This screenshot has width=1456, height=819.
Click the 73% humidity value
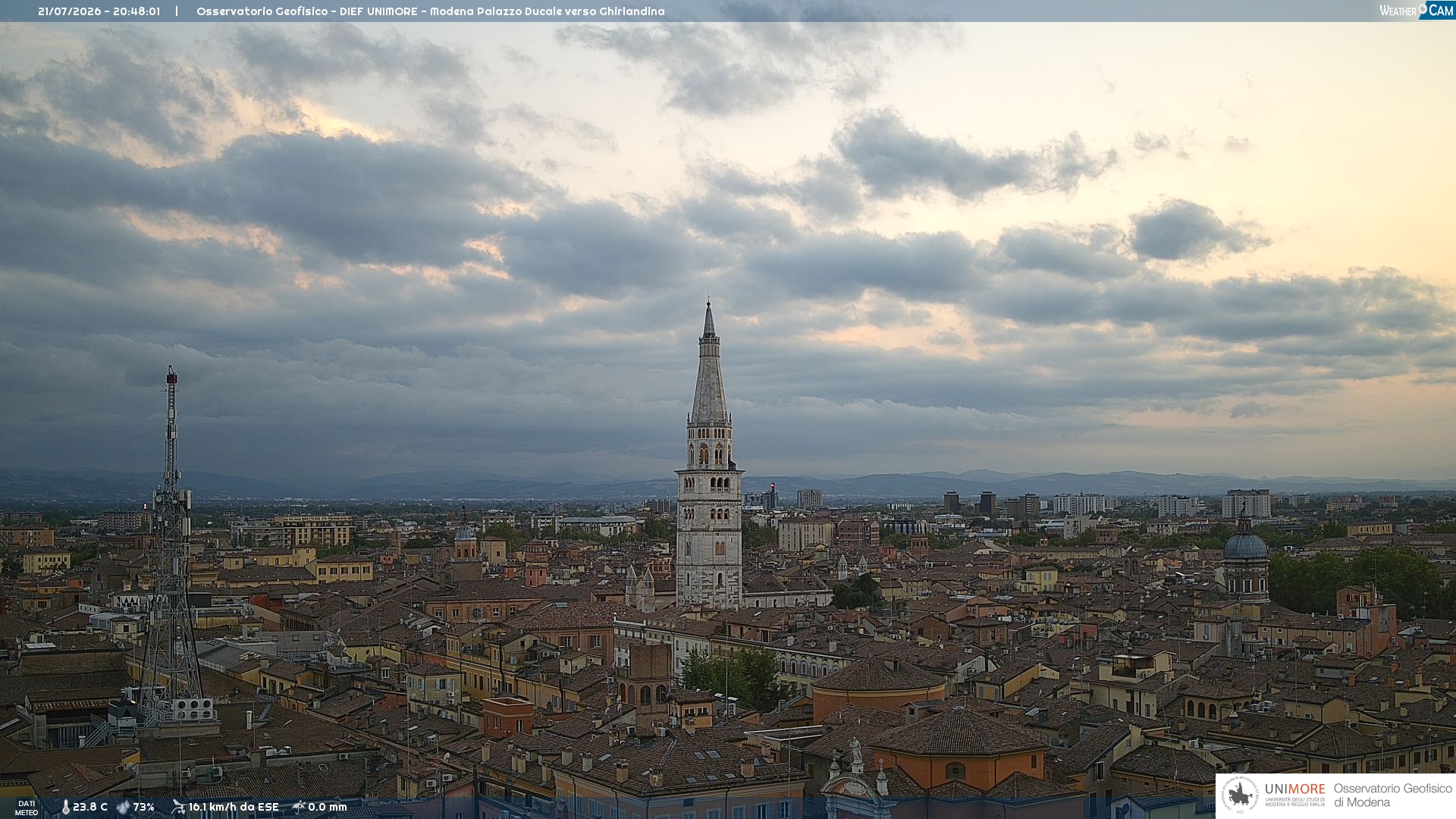pyautogui.click(x=144, y=807)
